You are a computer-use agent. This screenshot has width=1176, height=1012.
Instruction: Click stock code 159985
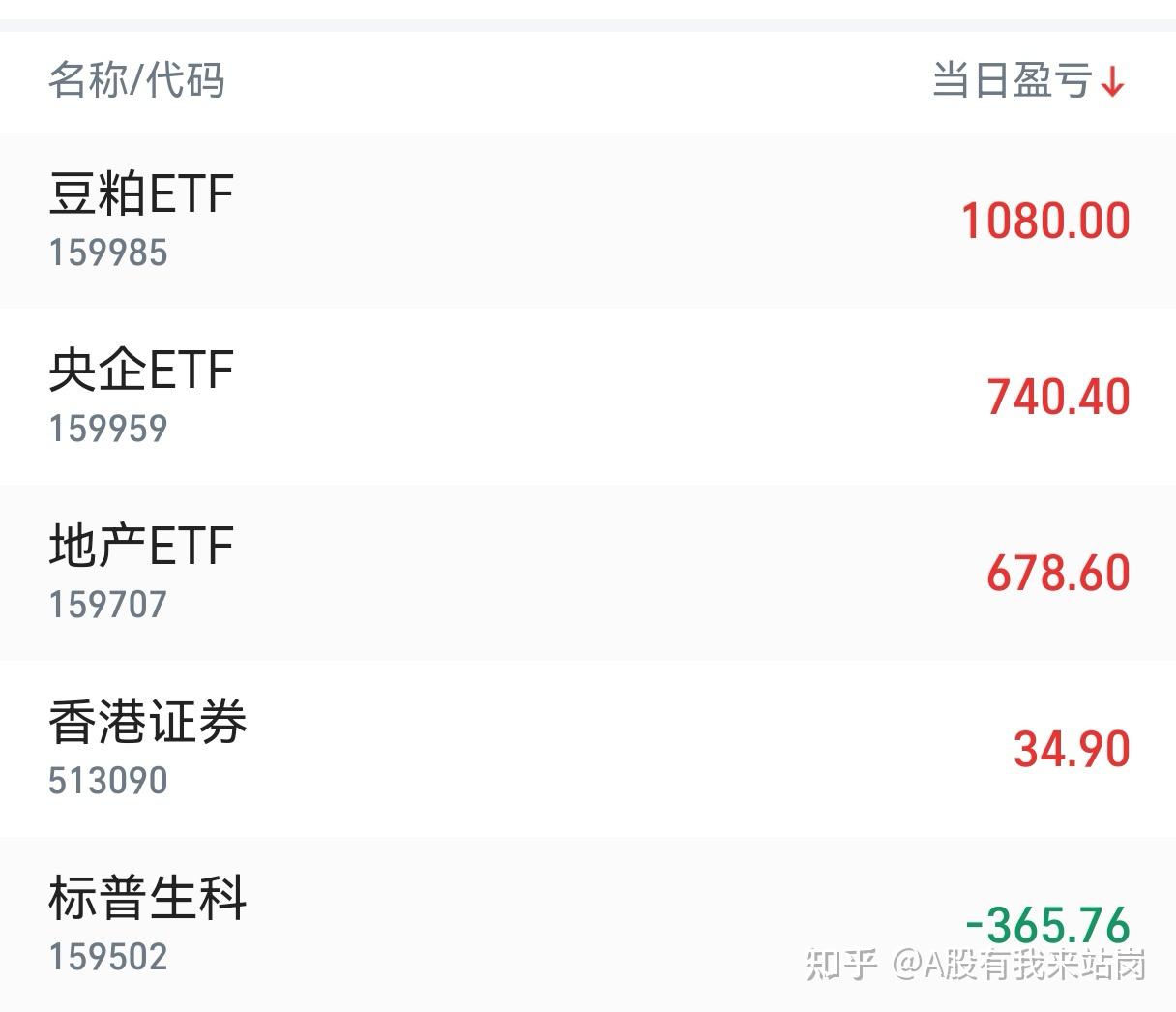tap(108, 253)
